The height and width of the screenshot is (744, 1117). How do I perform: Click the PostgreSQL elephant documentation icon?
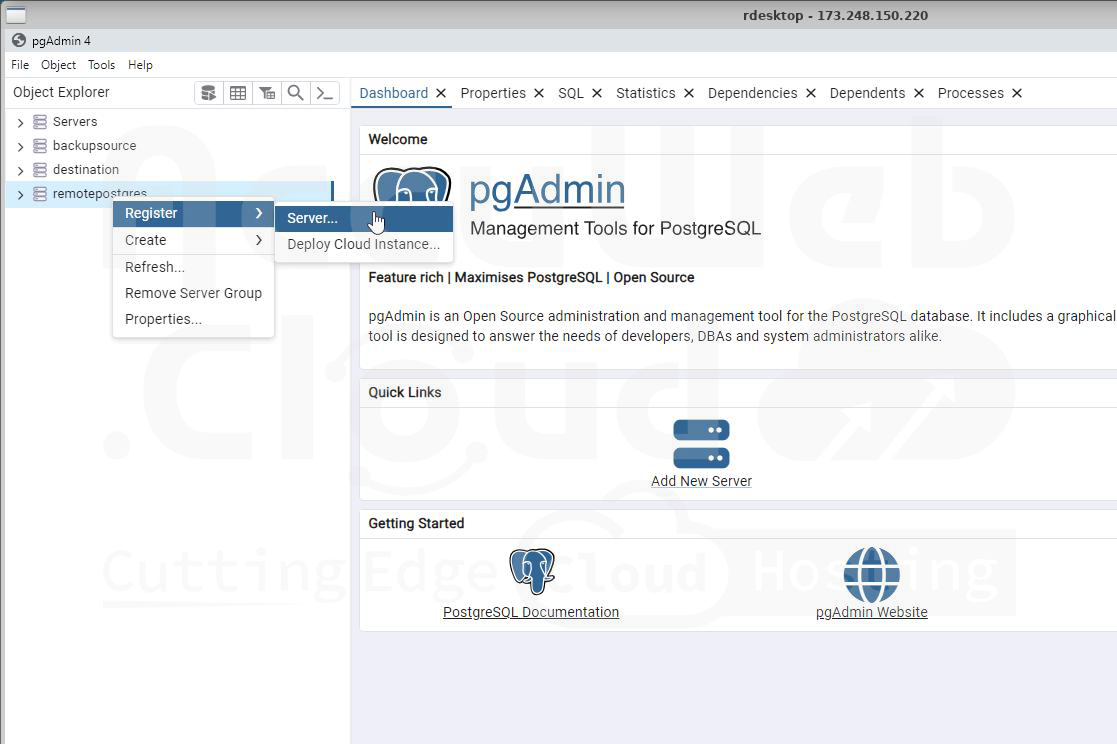[531, 571]
